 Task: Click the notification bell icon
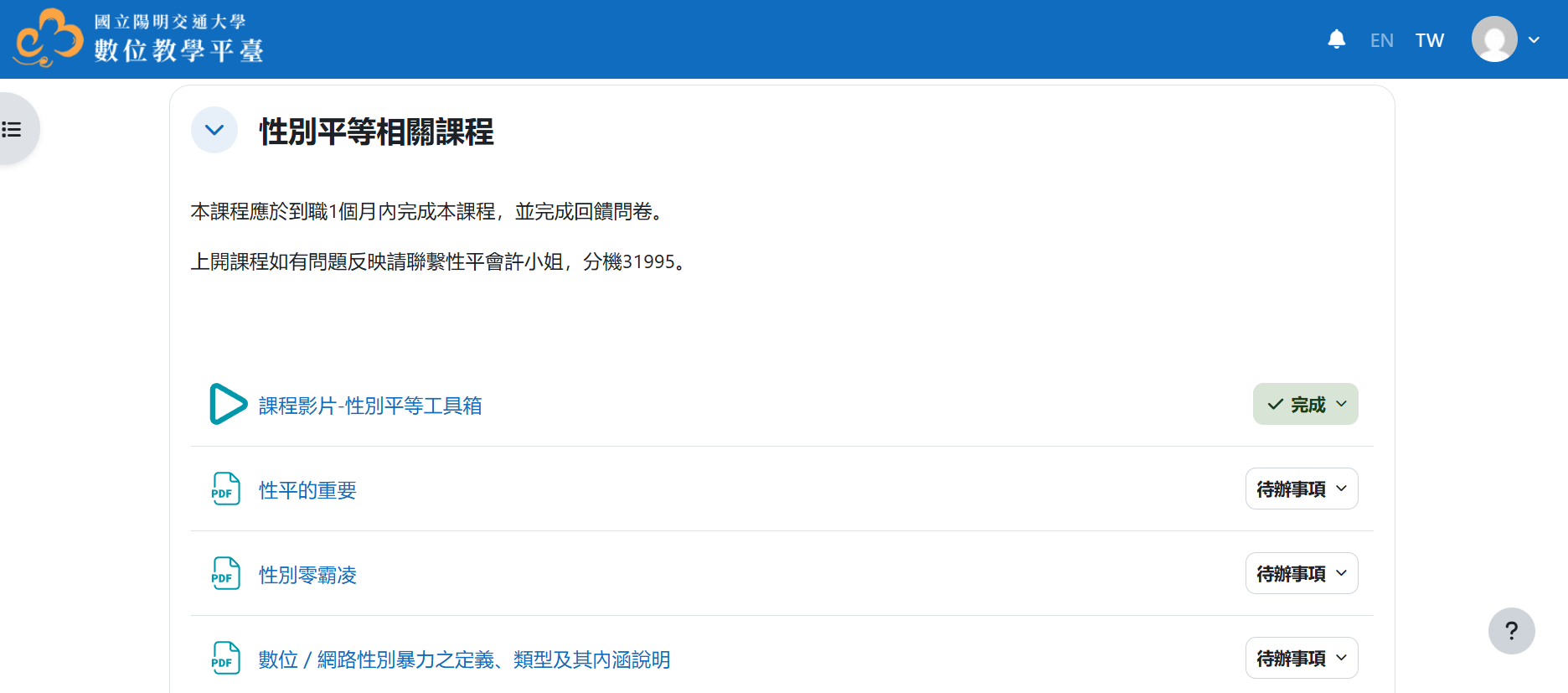[1336, 39]
